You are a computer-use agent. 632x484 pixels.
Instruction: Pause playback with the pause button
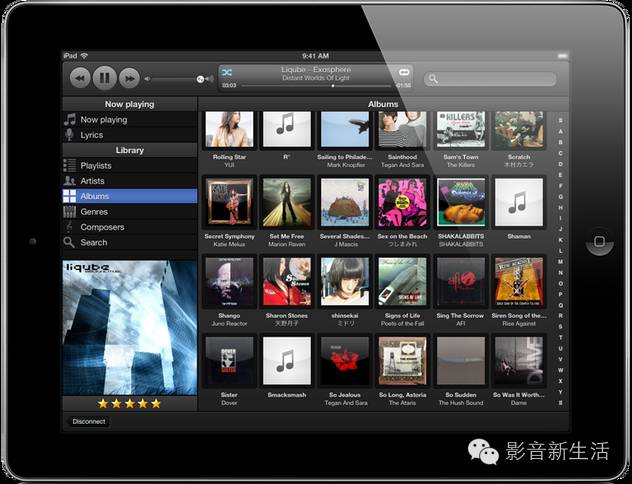pos(105,78)
